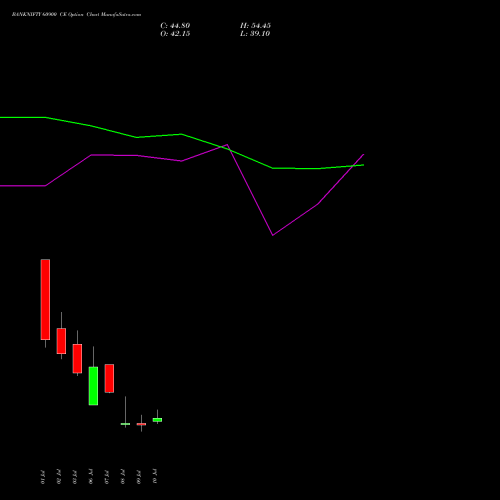Select the low value L: 39.10

255,34
